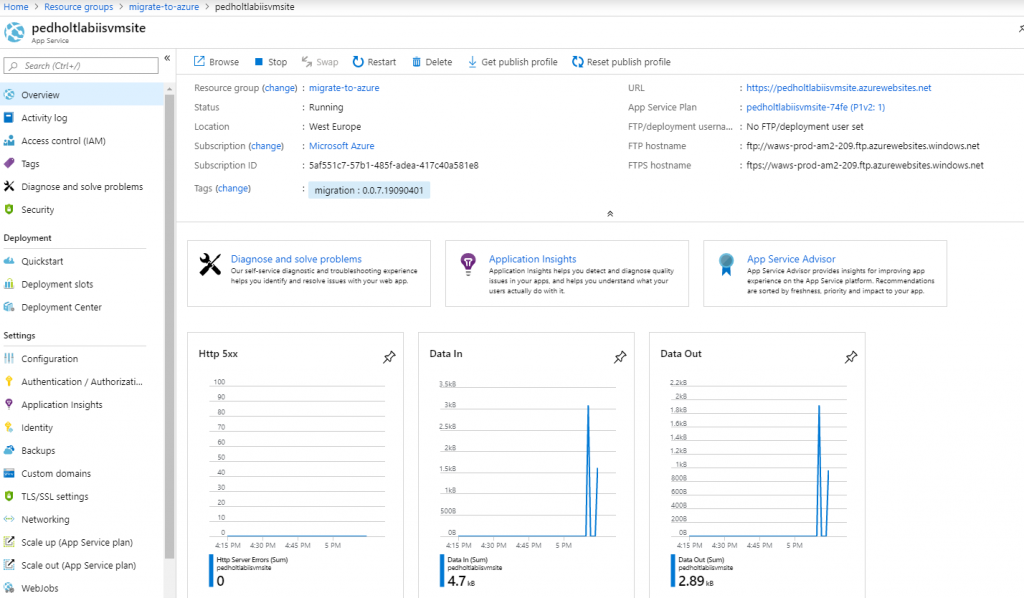Click Get publish profile button
This screenshot has width=1024, height=598.
[513, 62]
